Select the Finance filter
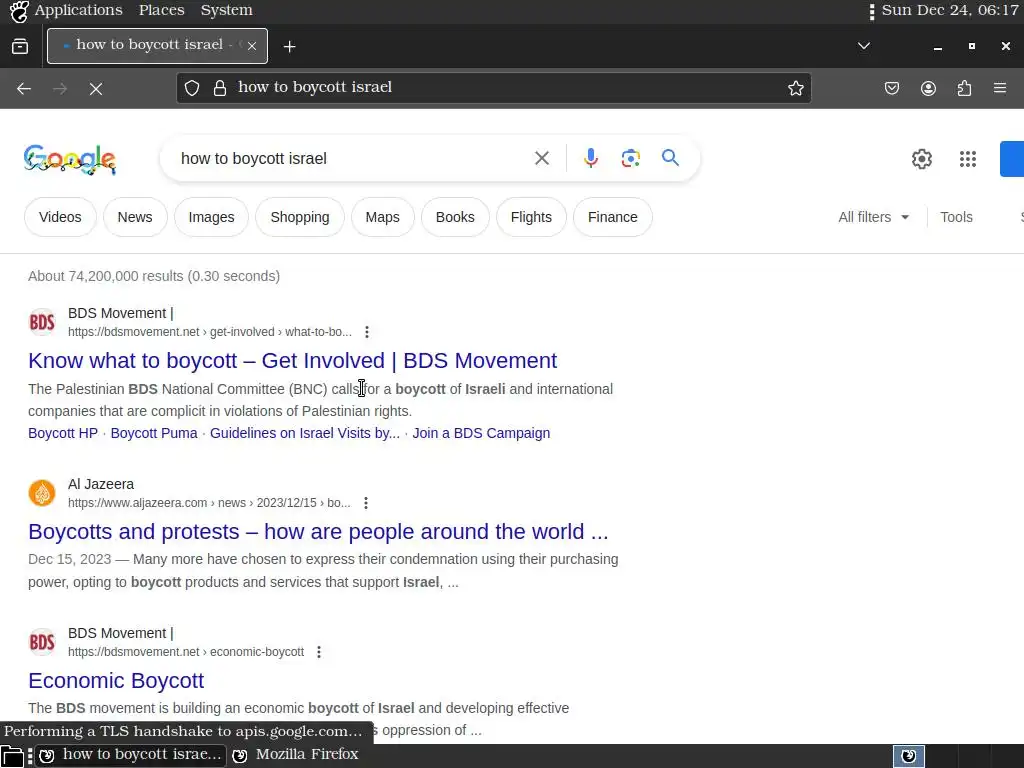Image resolution: width=1024 pixels, height=768 pixels. 613,217
